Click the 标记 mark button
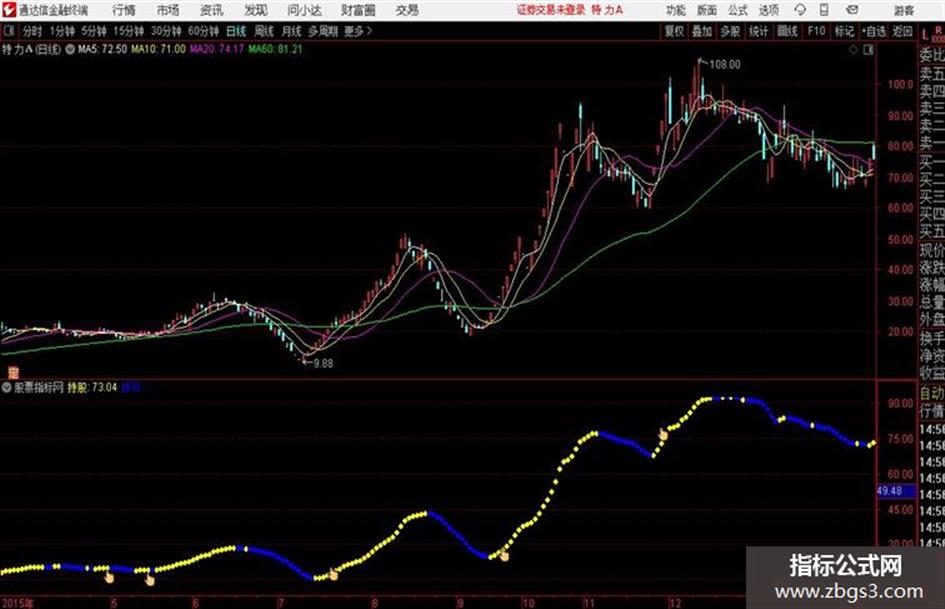 point(844,31)
